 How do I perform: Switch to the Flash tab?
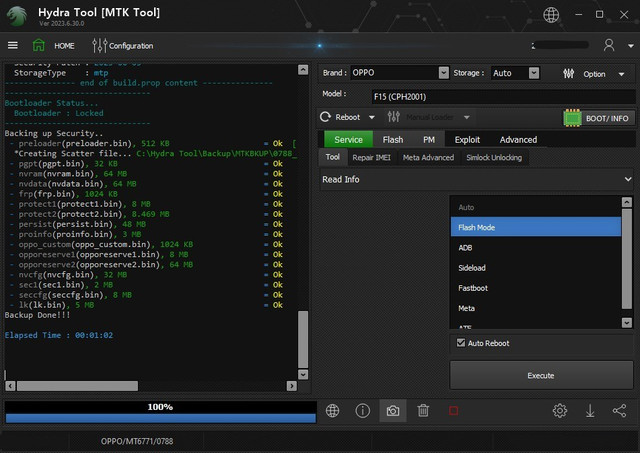click(x=393, y=140)
